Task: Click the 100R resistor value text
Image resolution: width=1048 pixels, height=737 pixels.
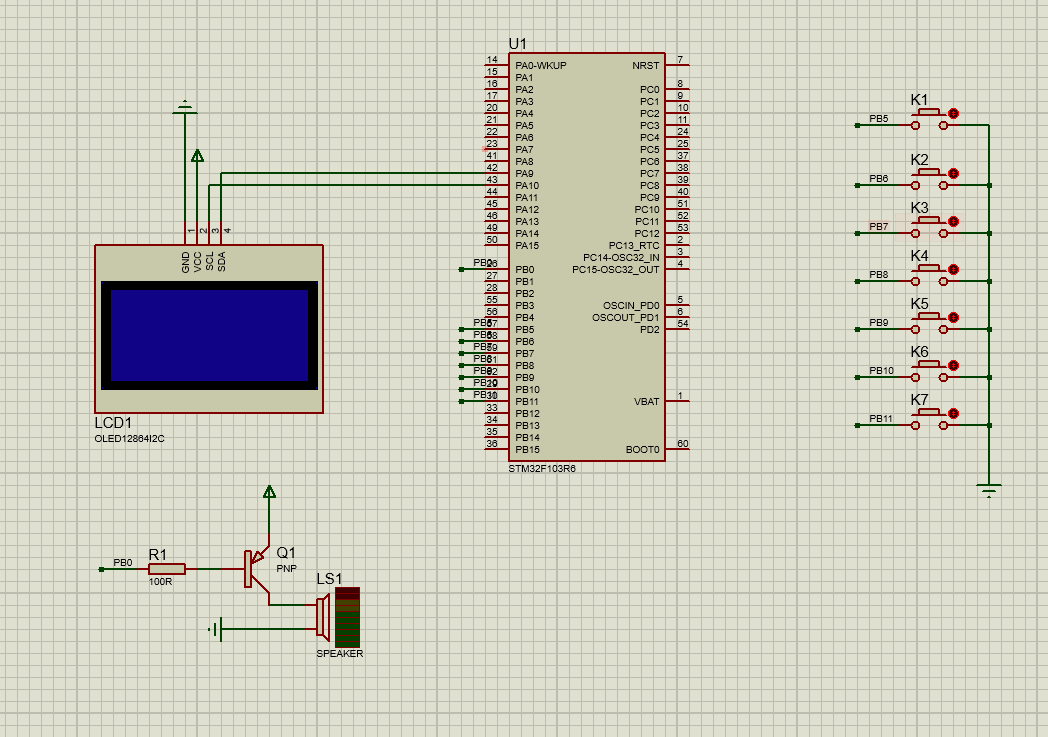Action: coord(160,581)
